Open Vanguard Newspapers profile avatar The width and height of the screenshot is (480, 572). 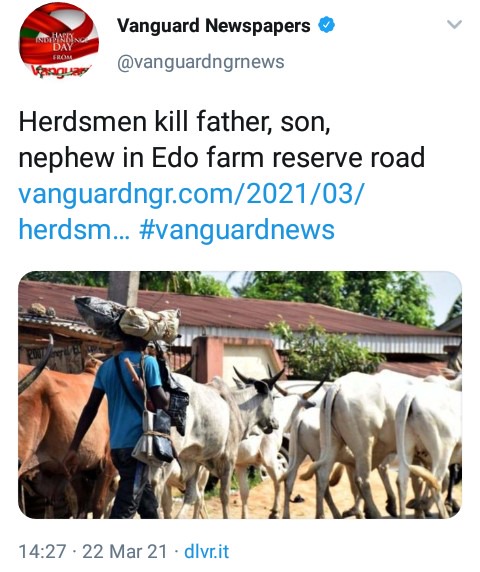[59, 41]
